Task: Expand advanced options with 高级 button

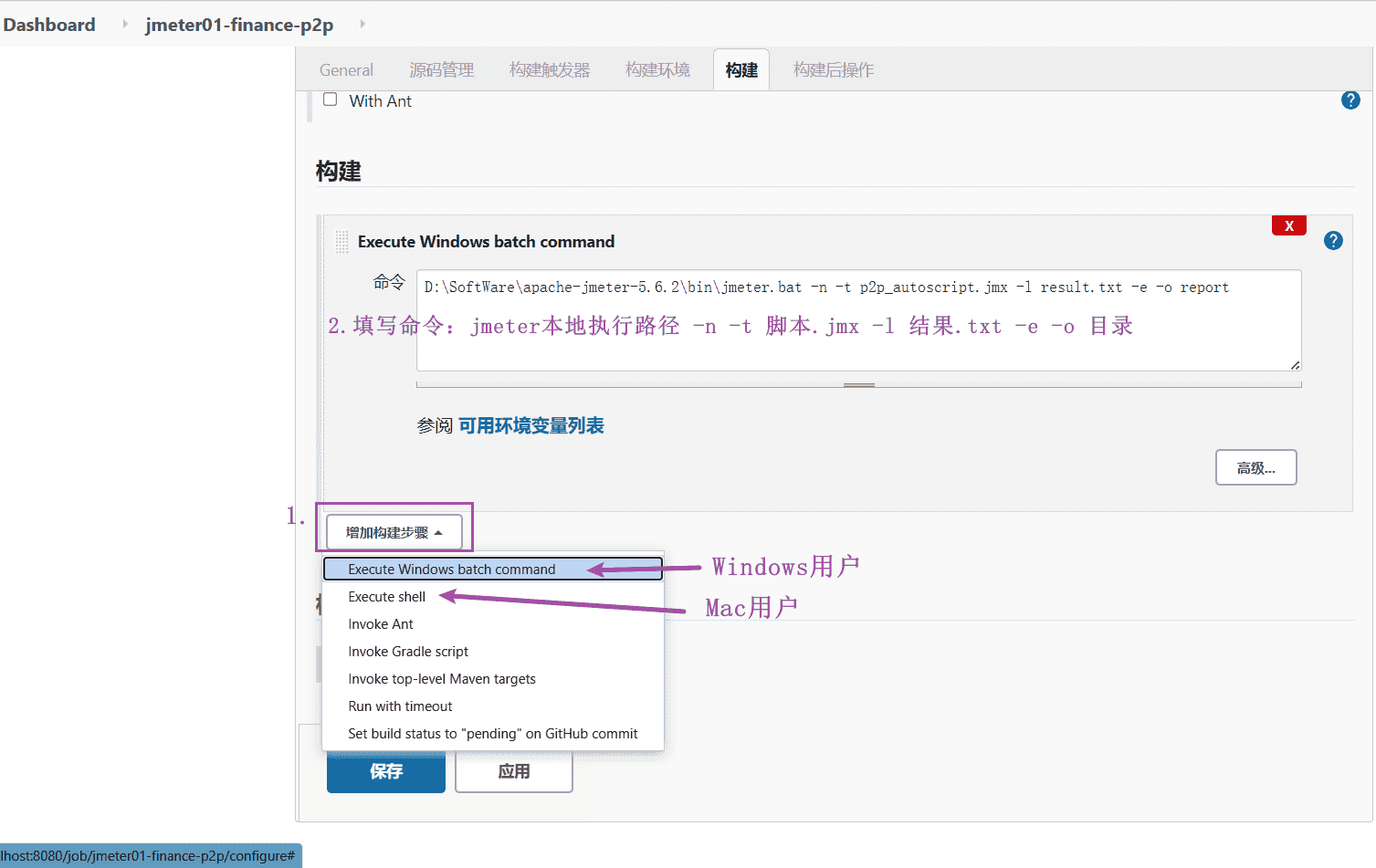Action: tap(1255, 467)
